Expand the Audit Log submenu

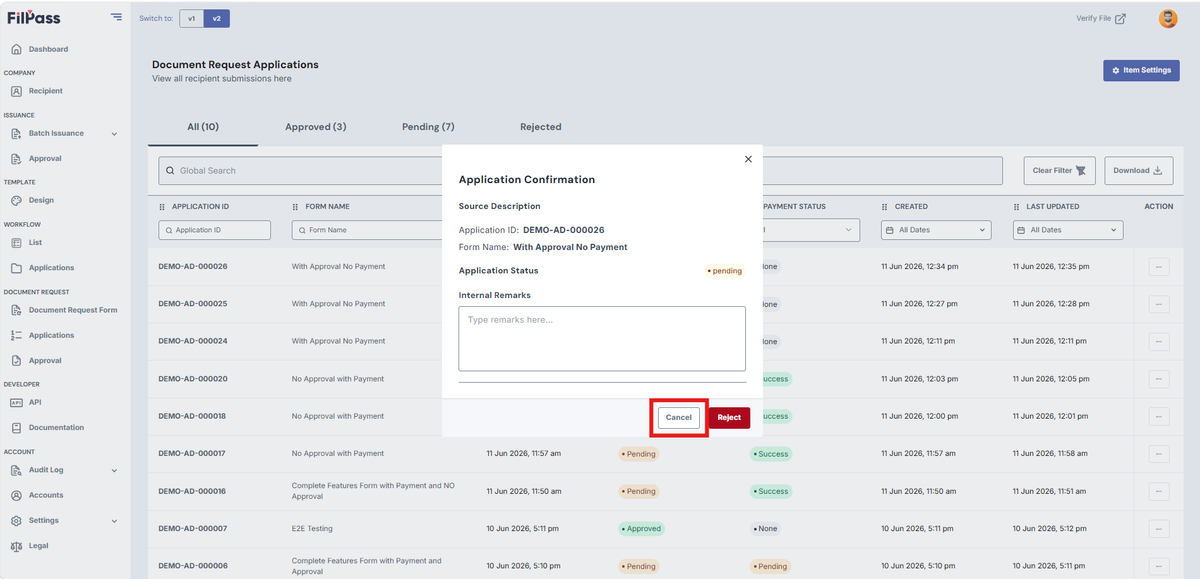pyautogui.click(x=114, y=470)
